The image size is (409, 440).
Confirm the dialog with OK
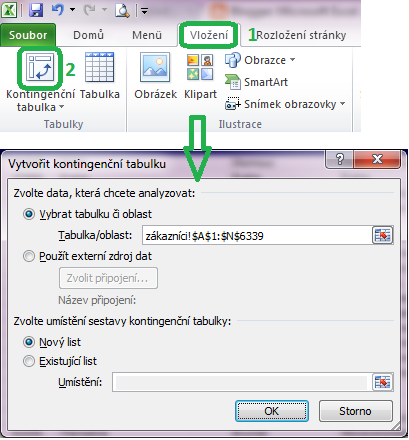[x=272, y=411]
